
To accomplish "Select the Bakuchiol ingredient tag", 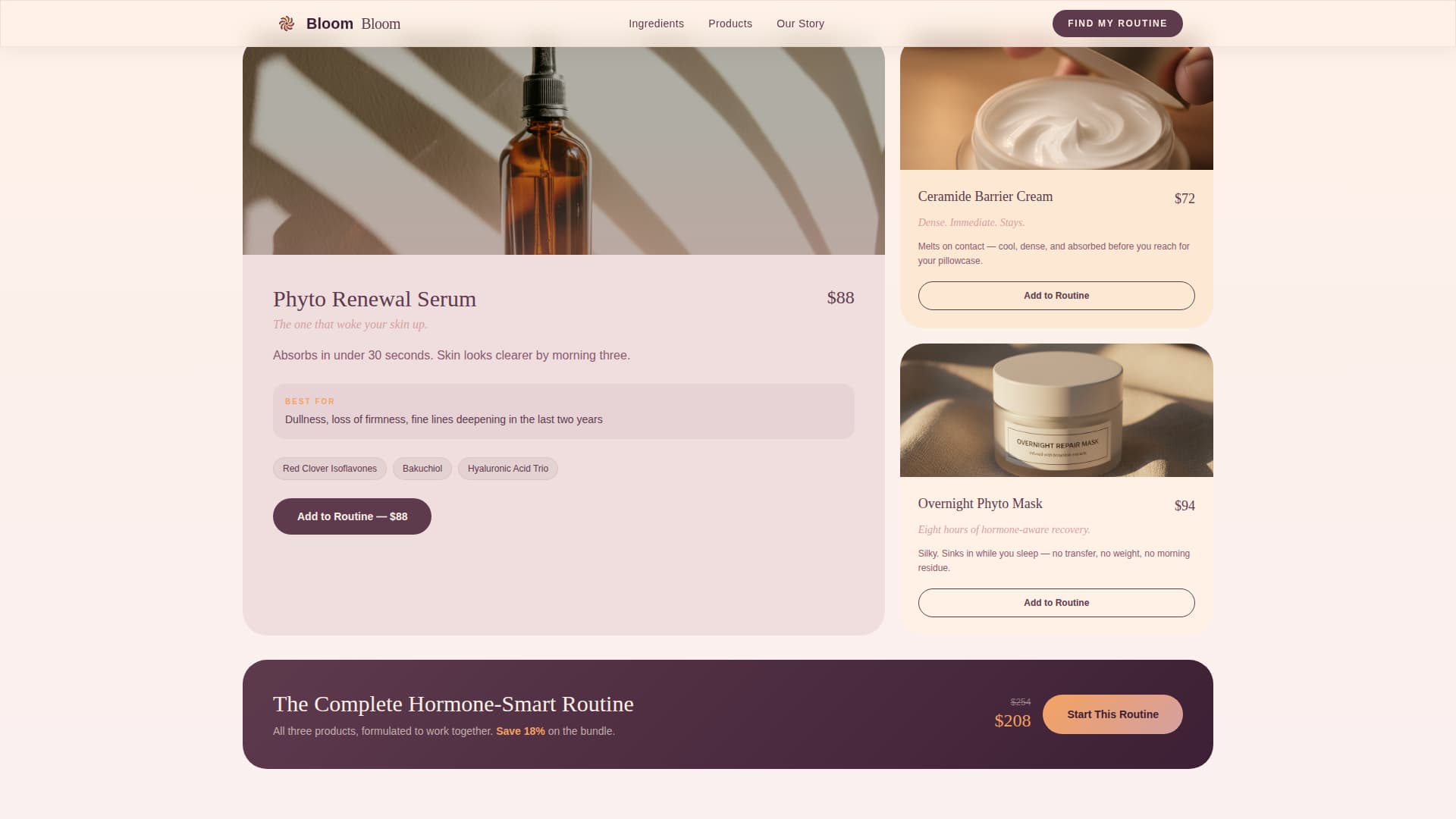I will click(x=422, y=468).
